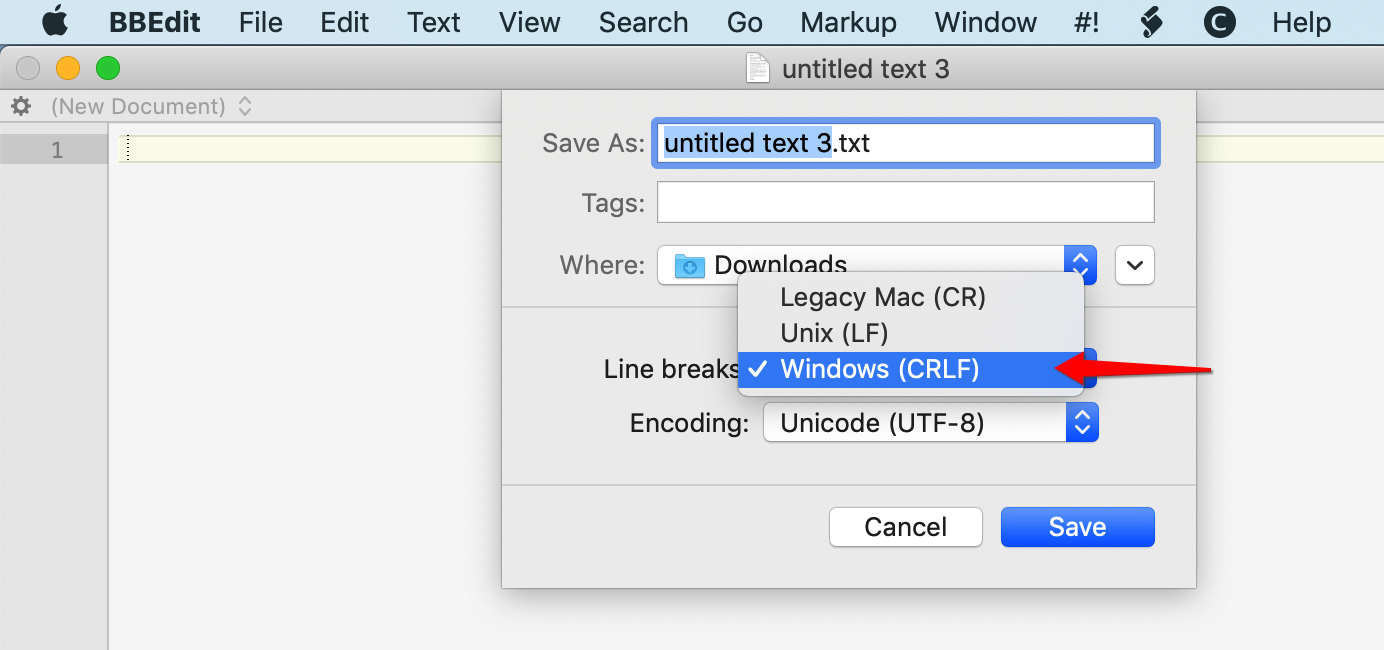This screenshot has width=1384, height=650.
Task: Cancel the save dialog
Action: [905, 527]
